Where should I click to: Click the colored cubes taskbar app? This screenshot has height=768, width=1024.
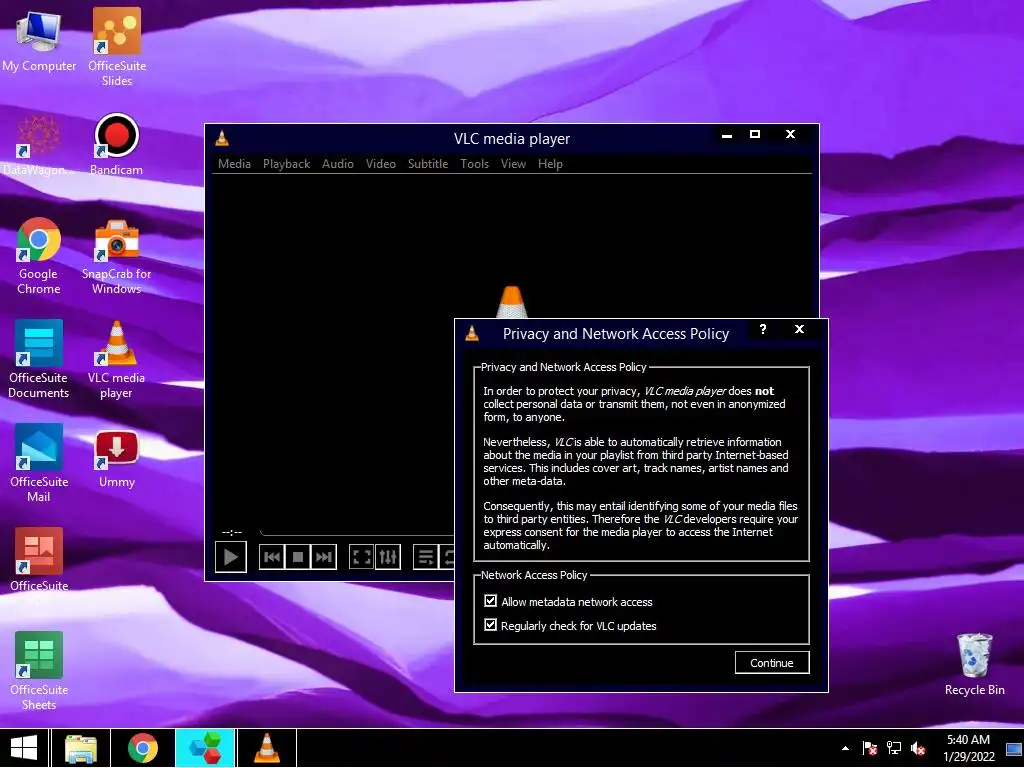pyautogui.click(x=204, y=748)
